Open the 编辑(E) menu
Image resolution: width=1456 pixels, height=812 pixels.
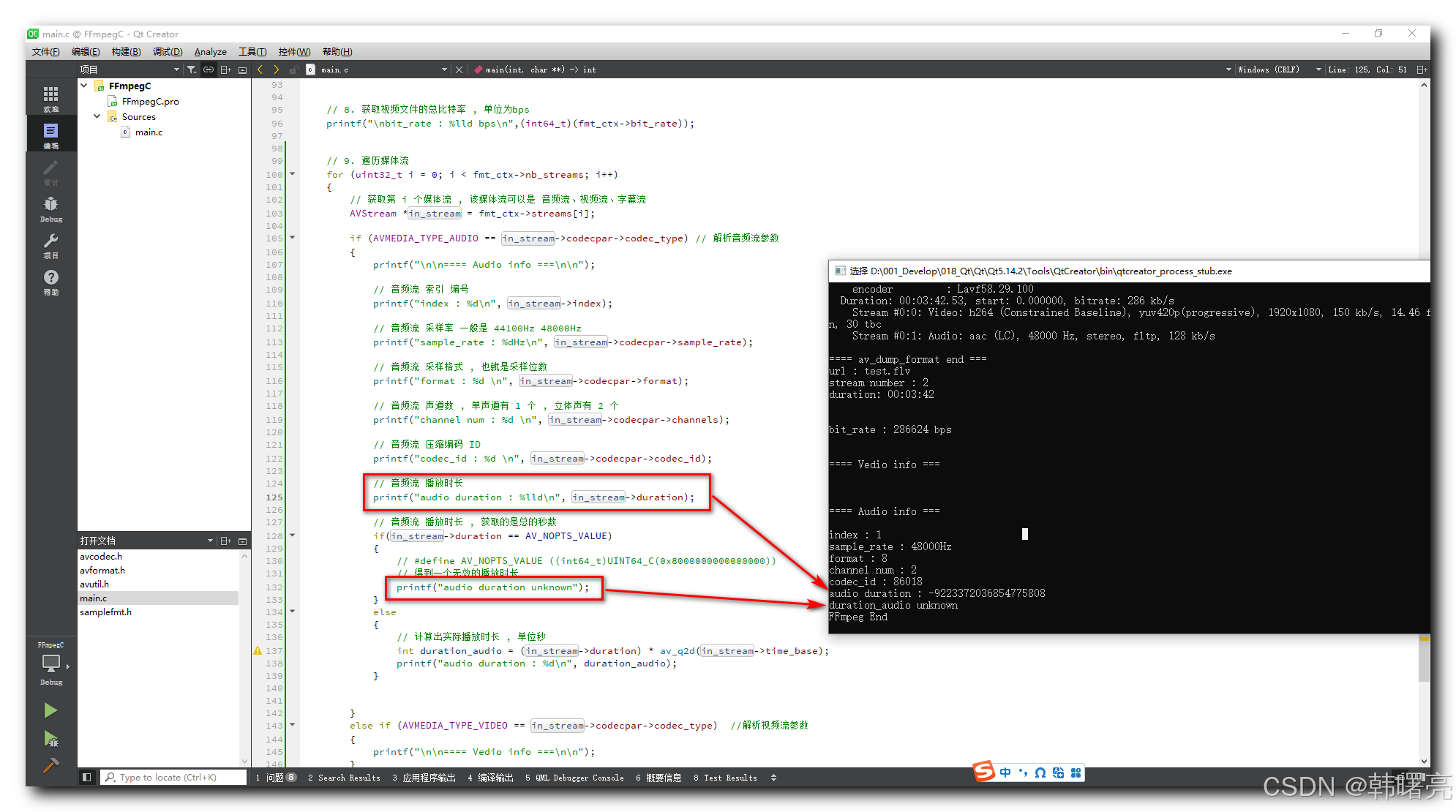86,52
